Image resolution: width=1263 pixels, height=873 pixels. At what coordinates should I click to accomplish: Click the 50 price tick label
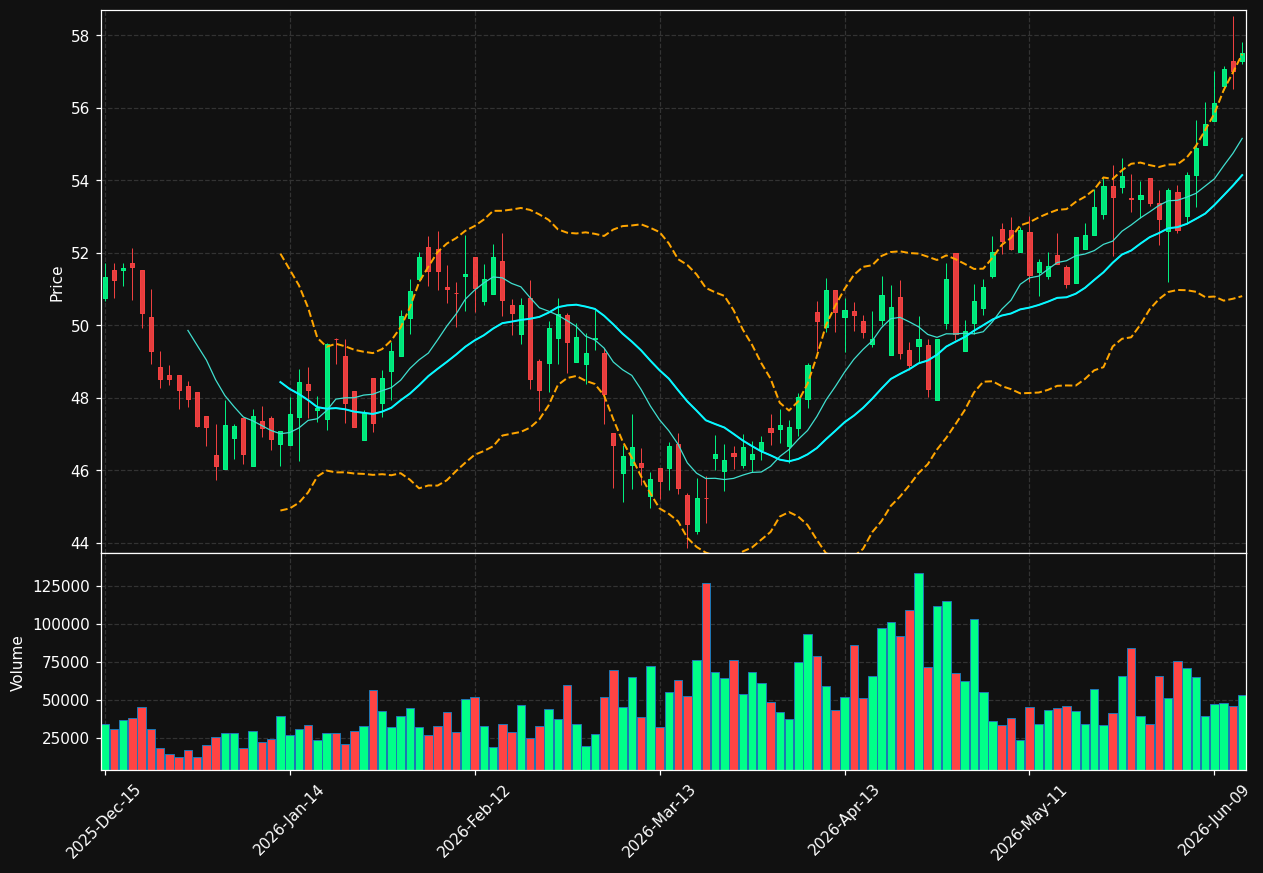tap(79, 326)
